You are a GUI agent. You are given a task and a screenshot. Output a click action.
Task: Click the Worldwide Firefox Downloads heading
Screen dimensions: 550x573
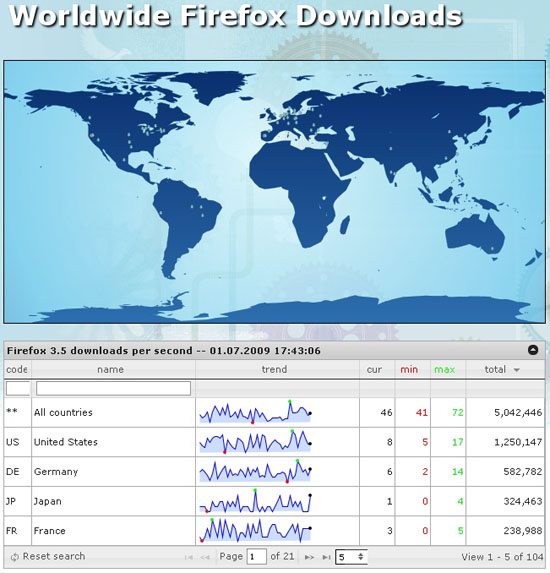pos(236,16)
